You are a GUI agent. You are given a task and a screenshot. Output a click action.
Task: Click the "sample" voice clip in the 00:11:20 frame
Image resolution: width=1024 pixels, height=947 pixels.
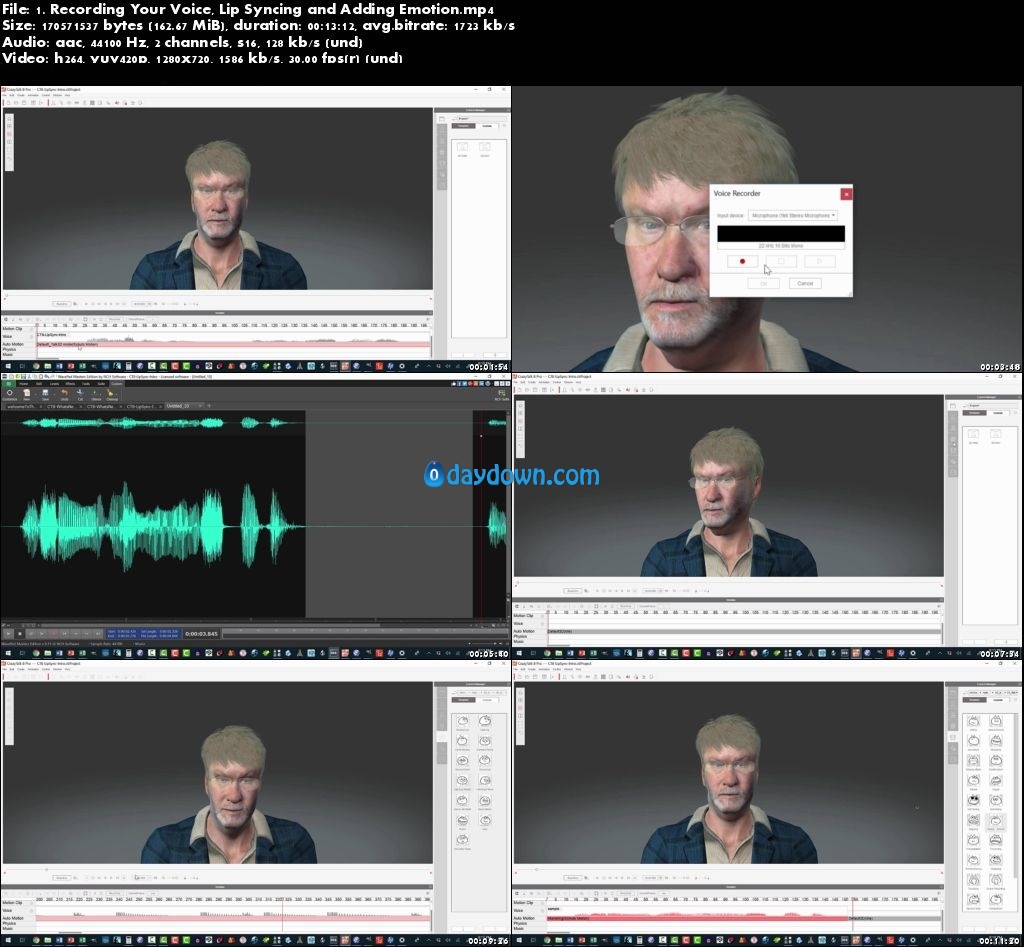coord(699,910)
